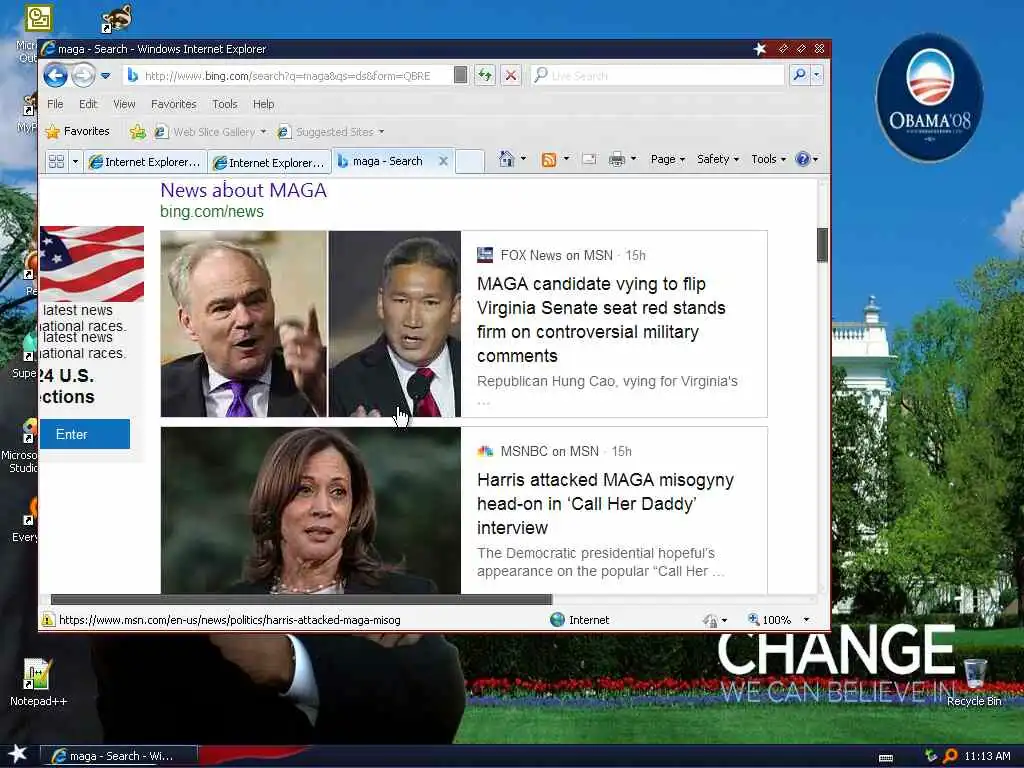Click the search magnifier button
The height and width of the screenshot is (768, 1024).
[799, 75]
